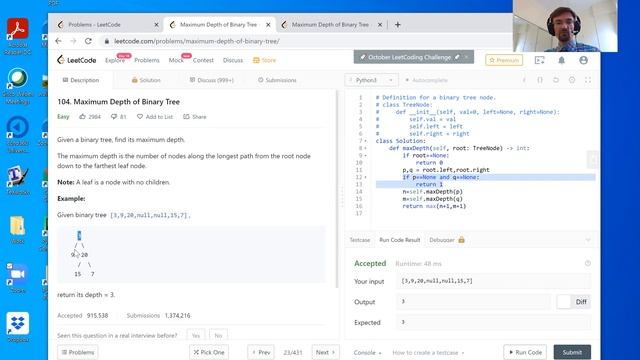Screen dimensions: 640x360
Task: View the Submissions tab
Action: point(277,80)
